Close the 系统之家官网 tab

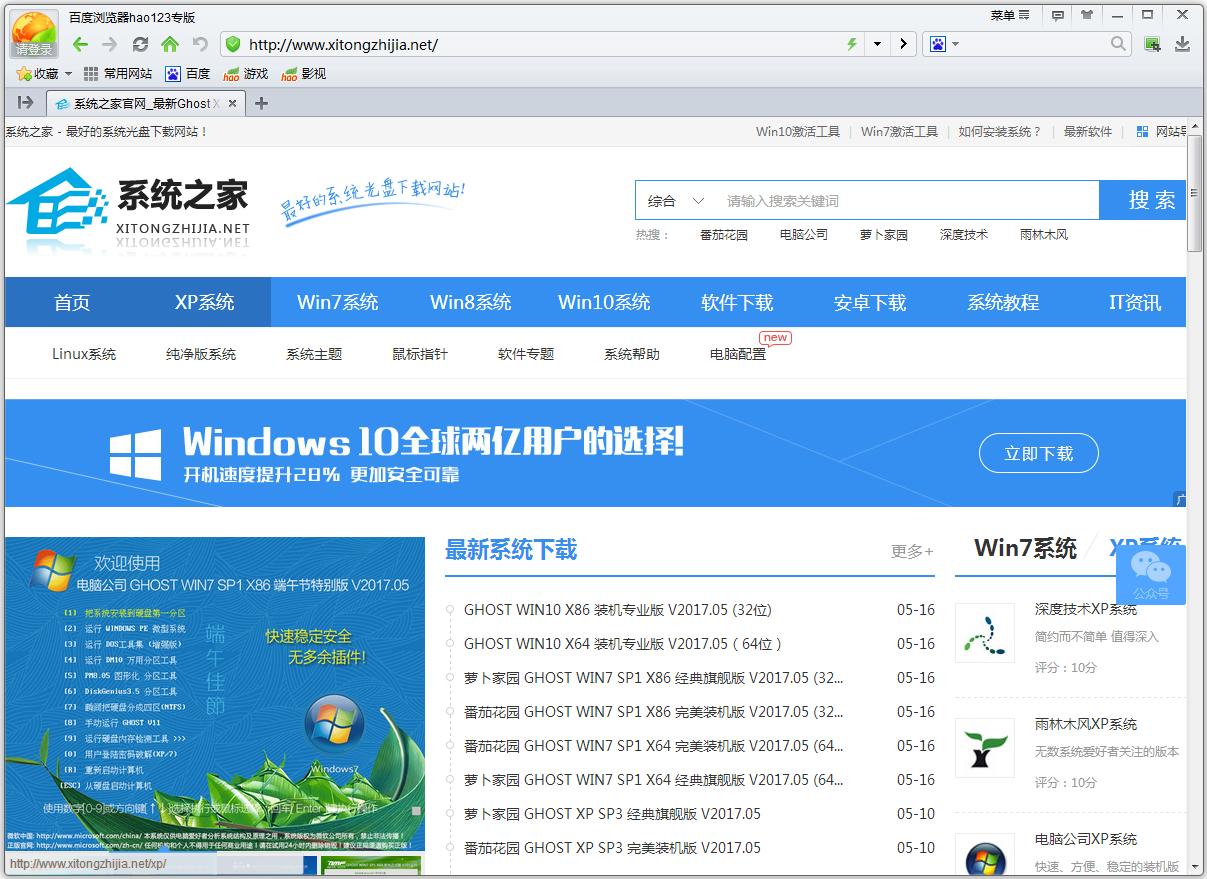pos(233,103)
